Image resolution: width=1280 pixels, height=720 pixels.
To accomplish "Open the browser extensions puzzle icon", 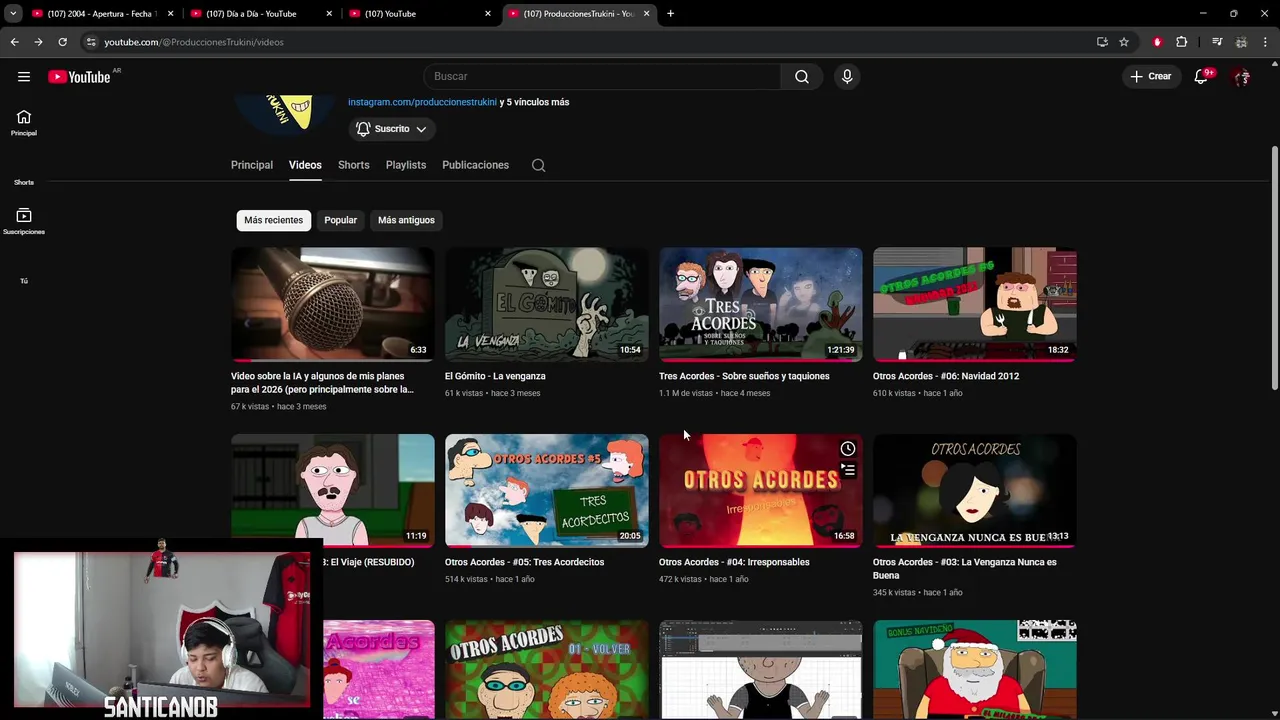I will point(1182,42).
